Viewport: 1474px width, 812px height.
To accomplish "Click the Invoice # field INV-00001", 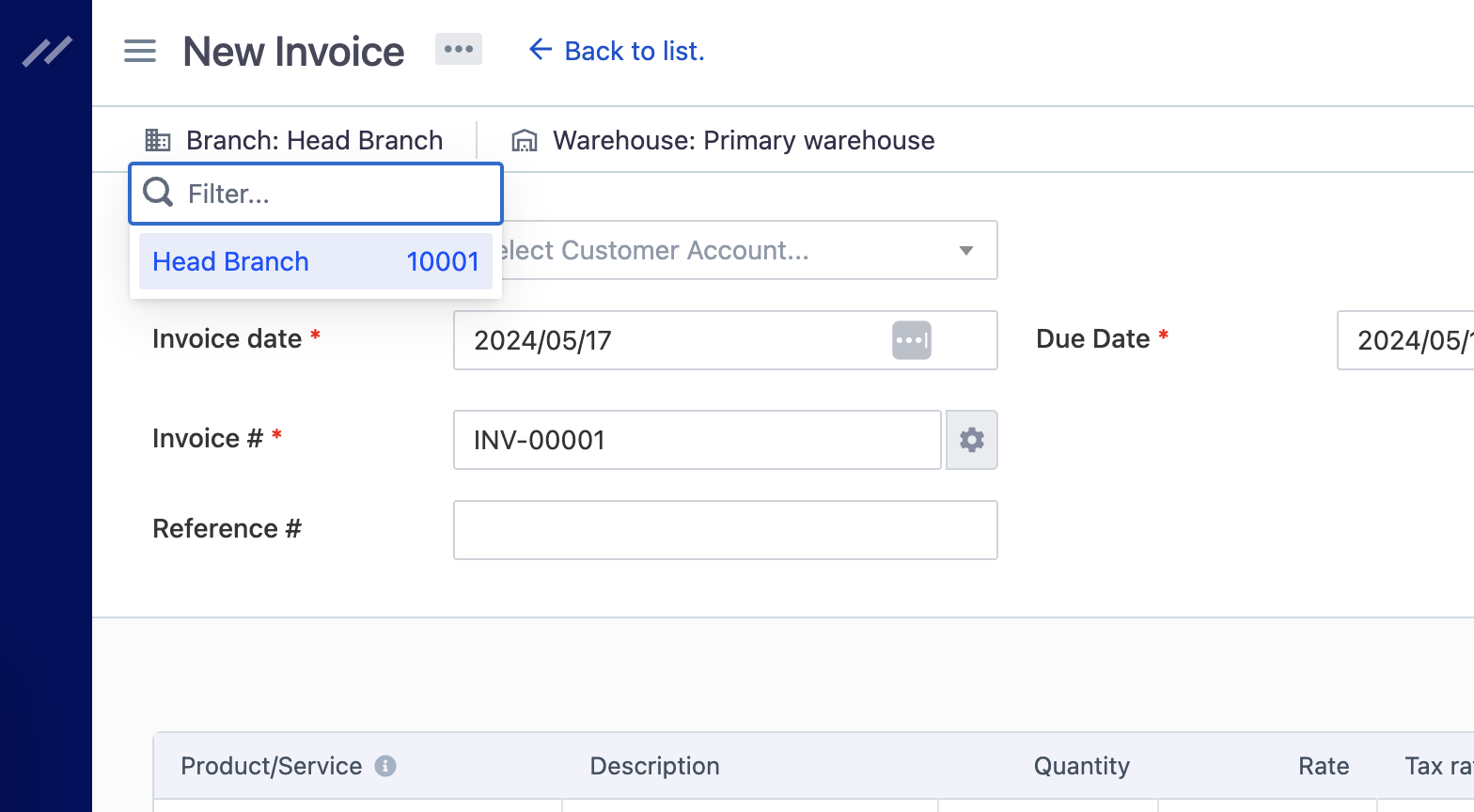I will 697,440.
